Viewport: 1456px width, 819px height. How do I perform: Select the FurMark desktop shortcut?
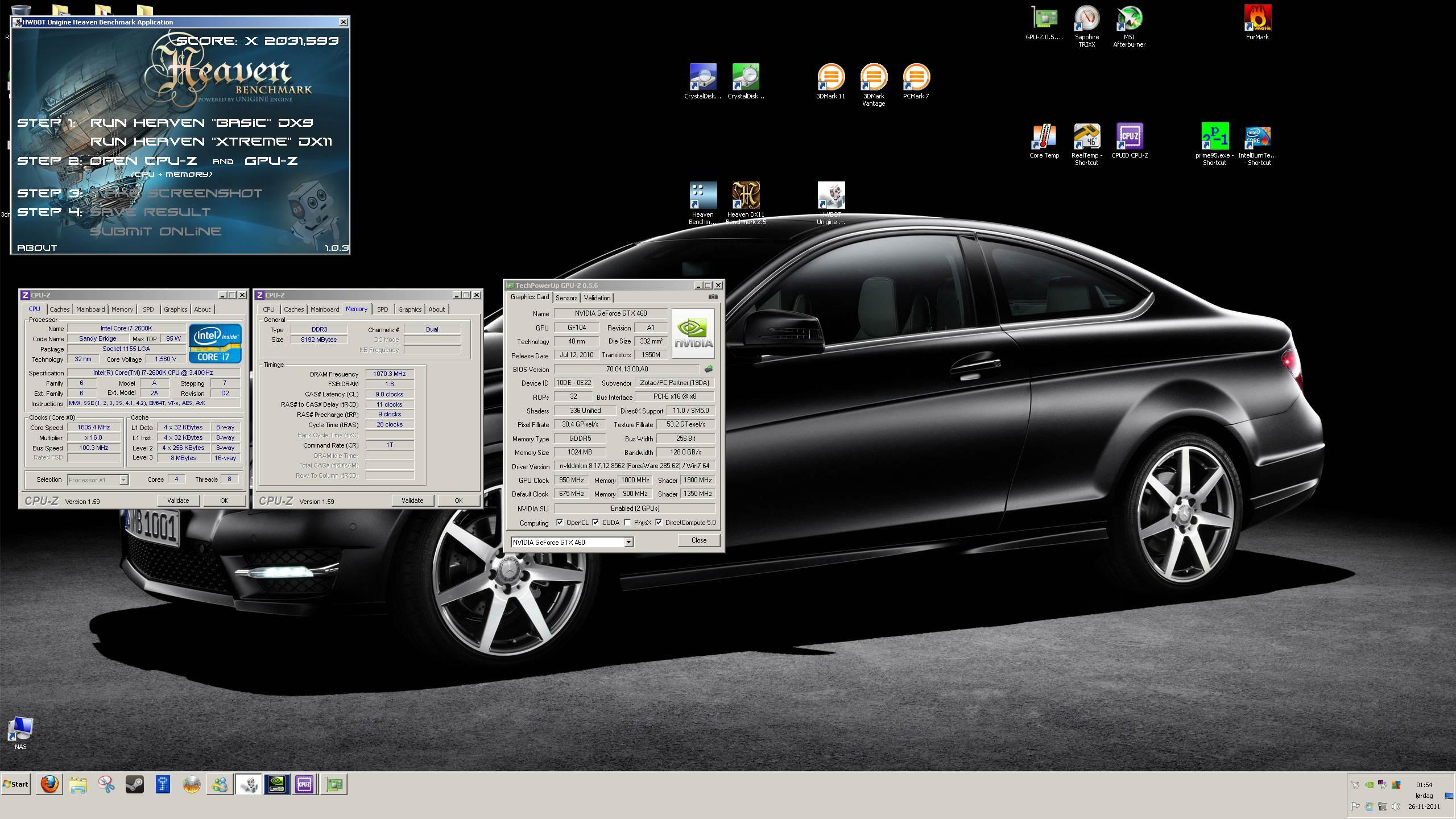click(x=1257, y=23)
